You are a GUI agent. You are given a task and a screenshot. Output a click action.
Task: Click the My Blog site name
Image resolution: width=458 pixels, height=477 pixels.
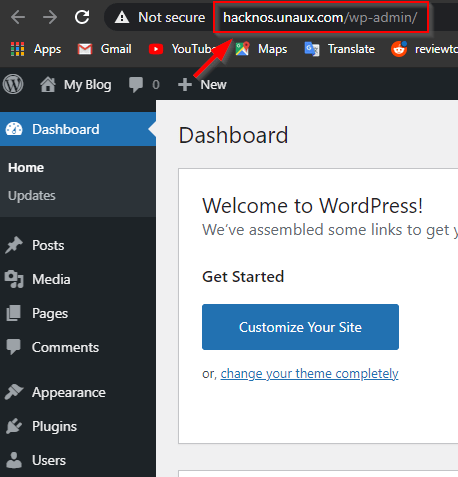[88, 85]
